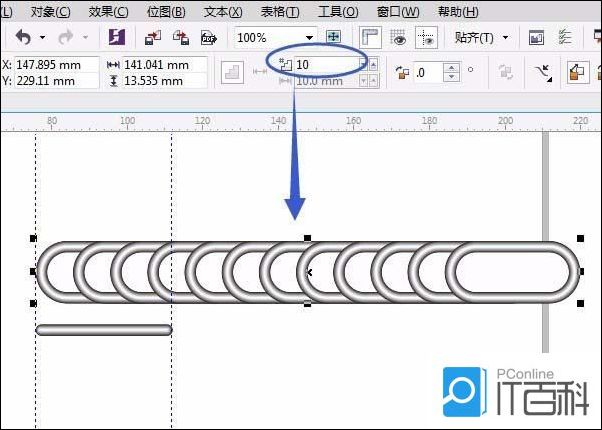Click the purple search content icon
The image size is (602, 430).
click(117, 37)
